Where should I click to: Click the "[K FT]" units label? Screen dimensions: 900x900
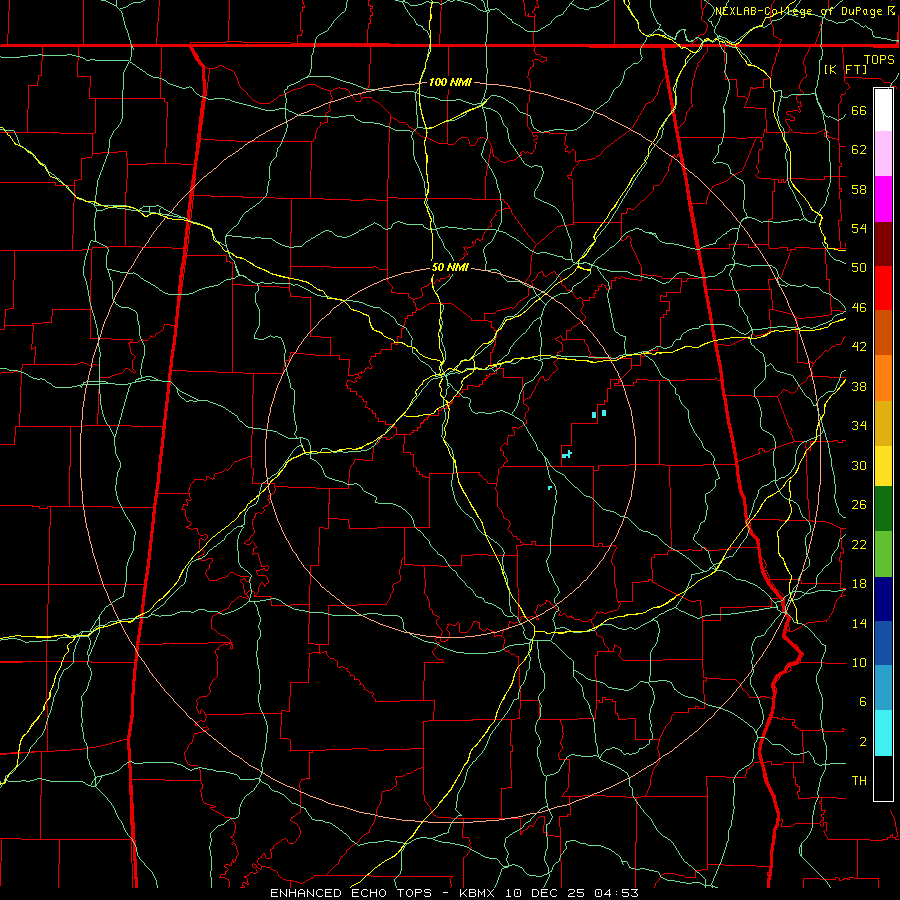pos(845,69)
